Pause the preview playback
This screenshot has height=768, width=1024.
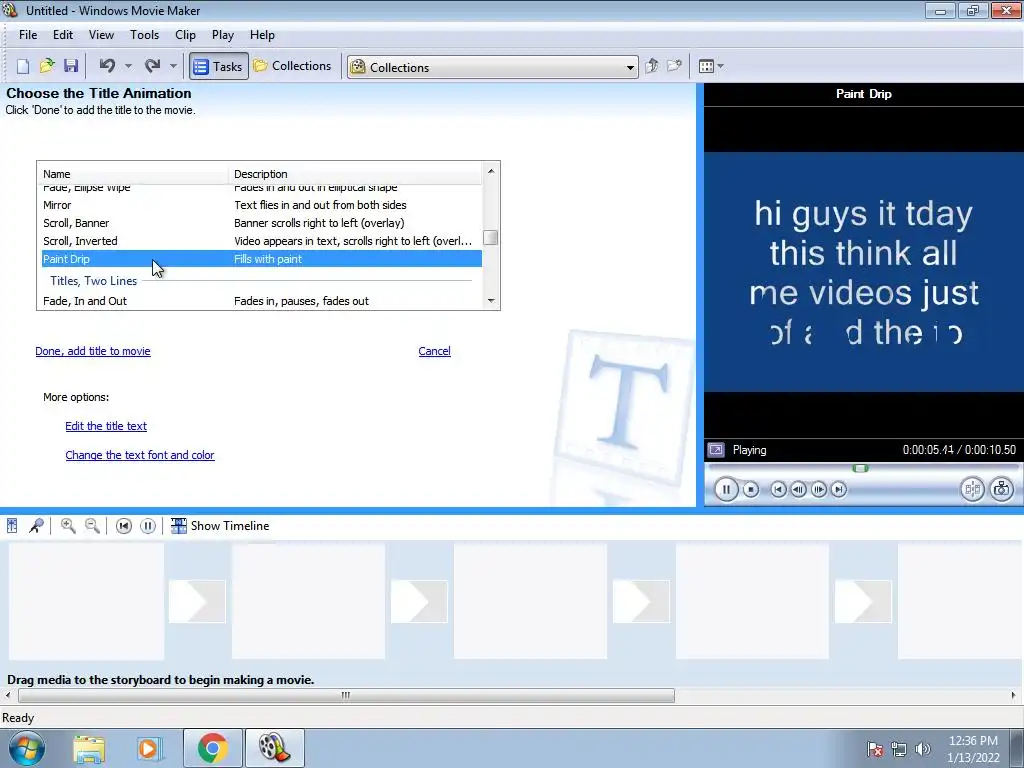726,489
